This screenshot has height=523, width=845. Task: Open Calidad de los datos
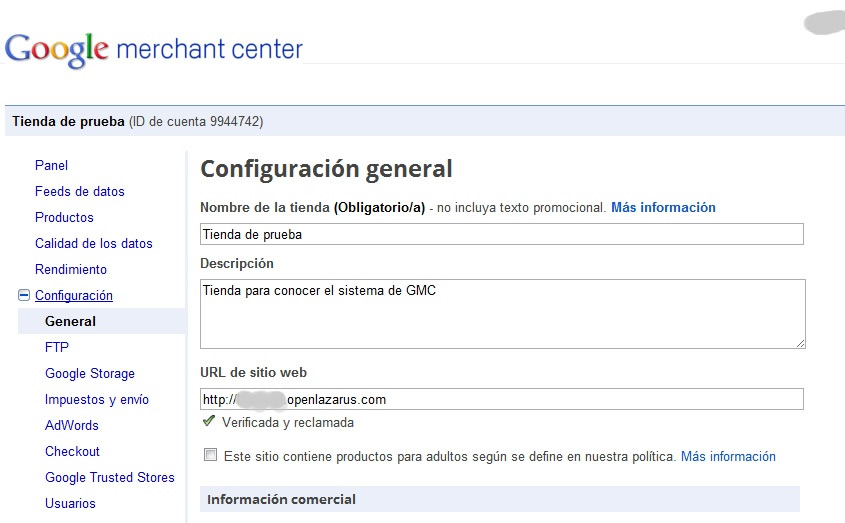(x=94, y=243)
